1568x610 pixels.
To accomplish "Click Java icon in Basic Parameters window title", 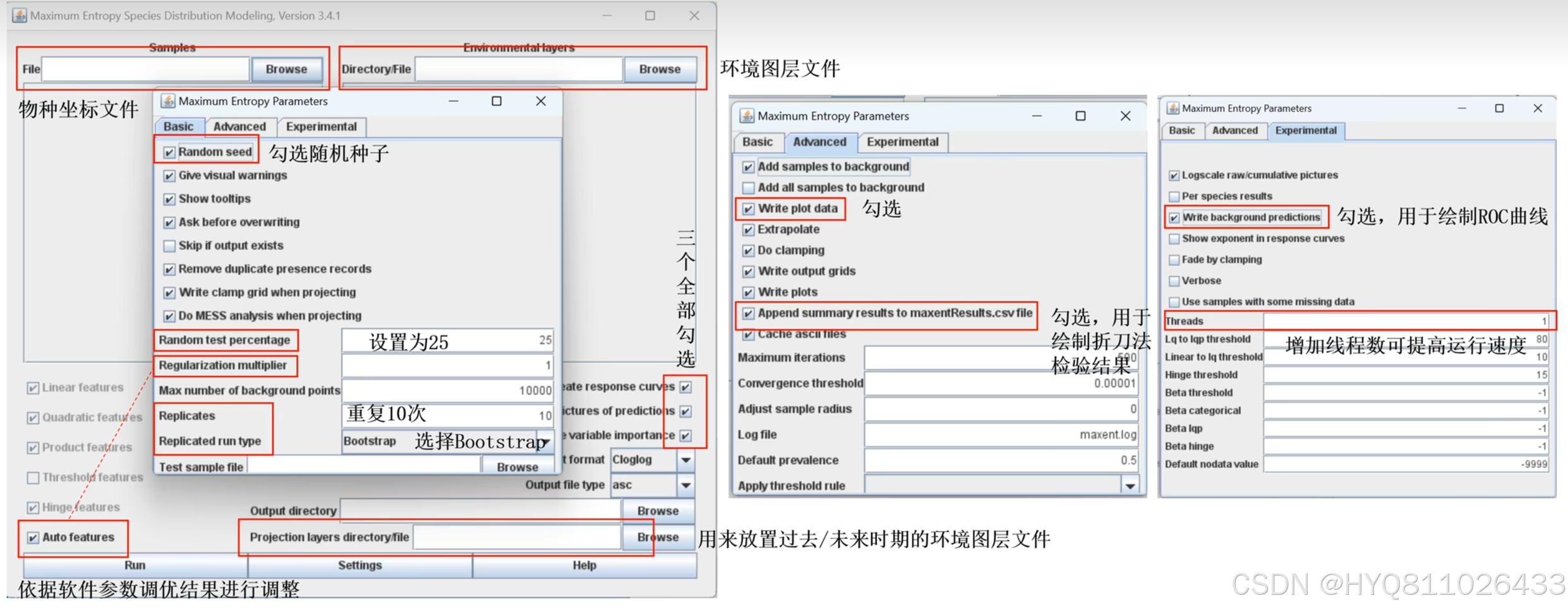I will tap(168, 101).
